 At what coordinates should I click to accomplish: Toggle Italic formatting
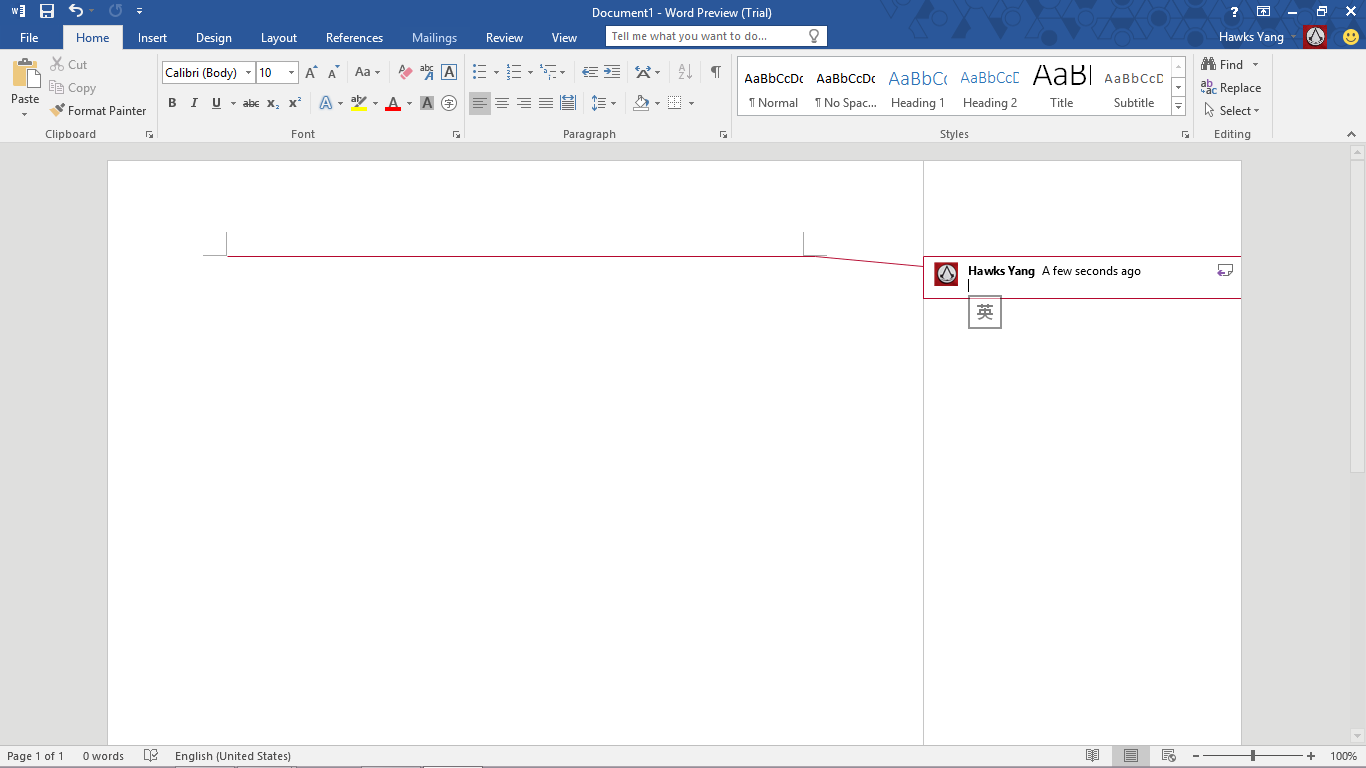(x=194, y=103)
